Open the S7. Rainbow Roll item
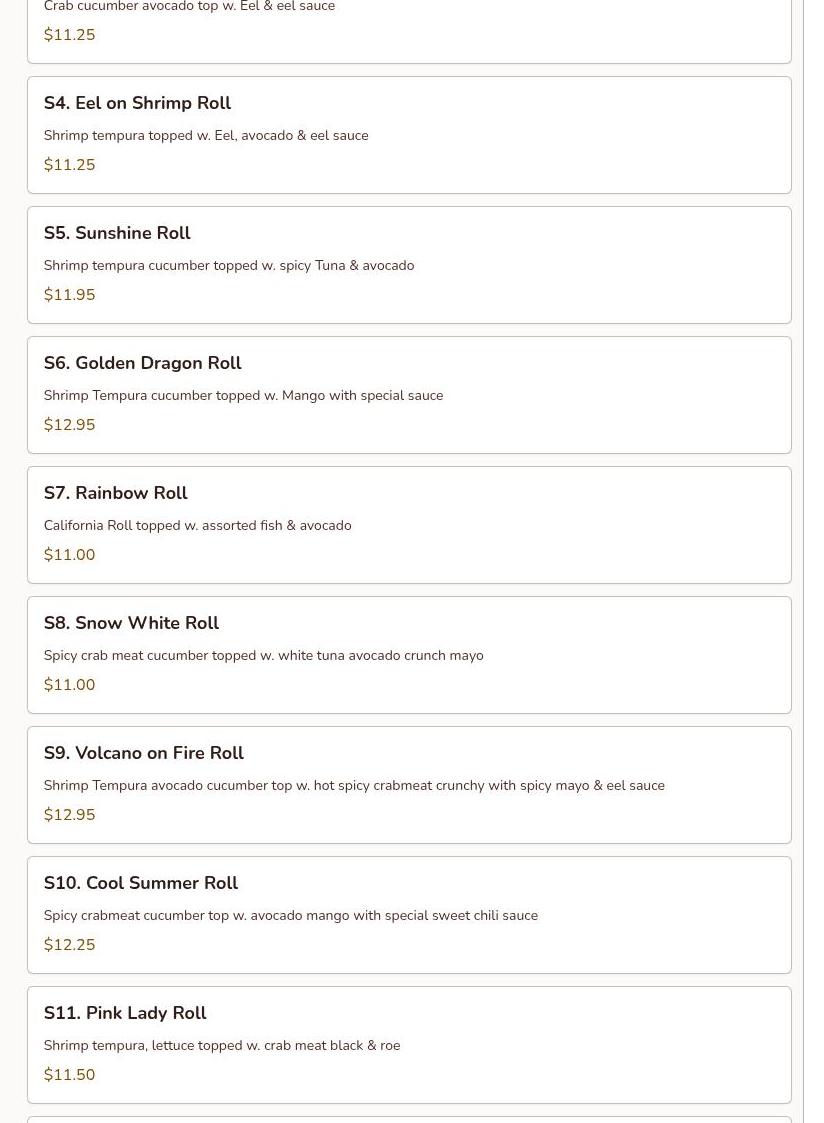This screenshot has width=824, height=1123. pos(115,494)
